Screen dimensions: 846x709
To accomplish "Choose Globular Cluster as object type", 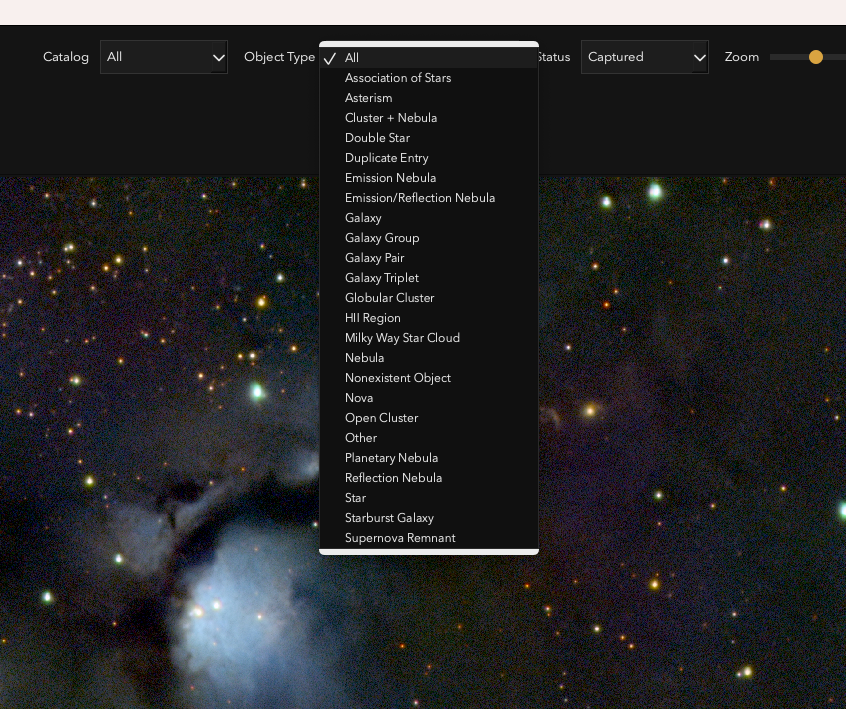I will click(x=389, y=298).
